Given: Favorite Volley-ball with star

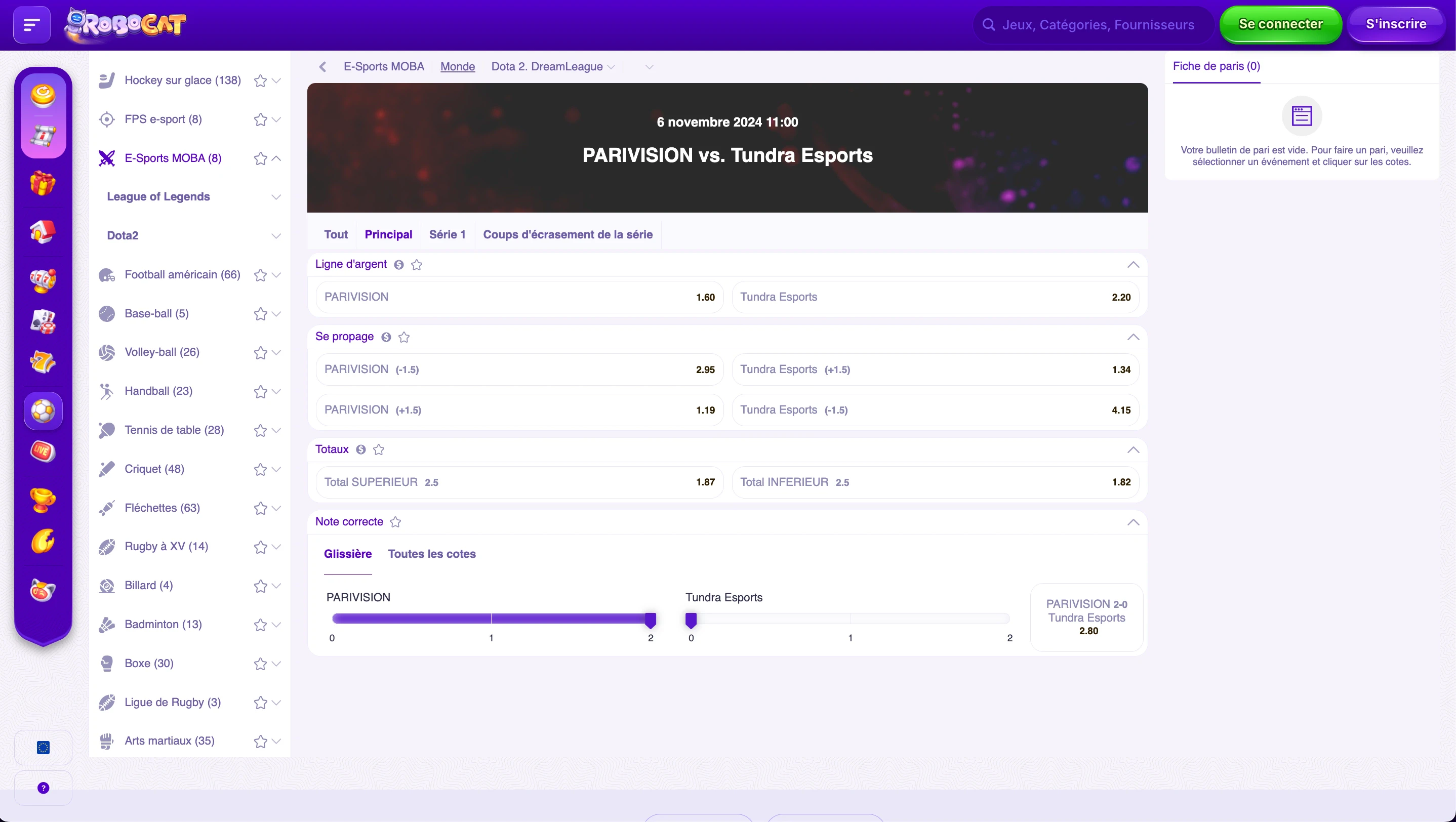Looking at the screenshot, I should [x=260, y=352].
